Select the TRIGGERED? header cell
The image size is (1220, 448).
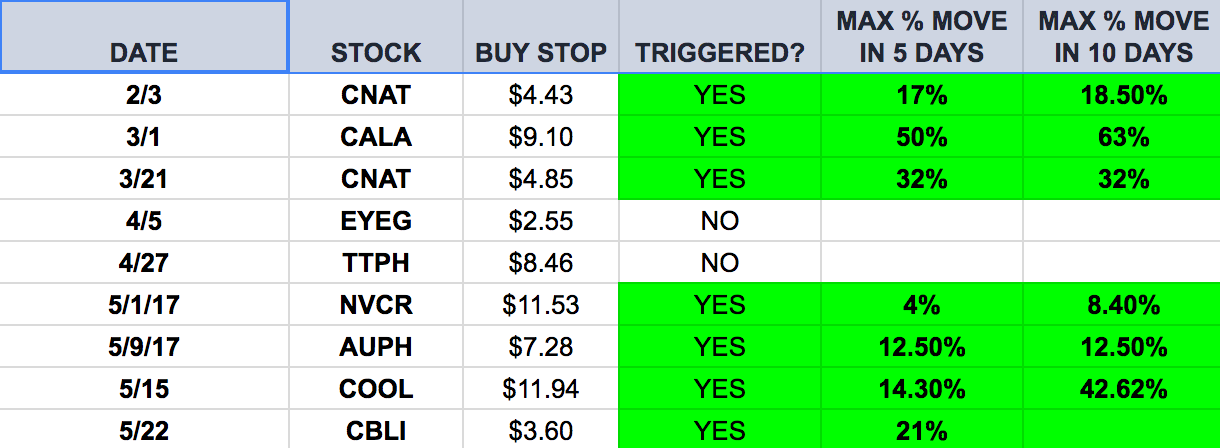pos(720,36)
